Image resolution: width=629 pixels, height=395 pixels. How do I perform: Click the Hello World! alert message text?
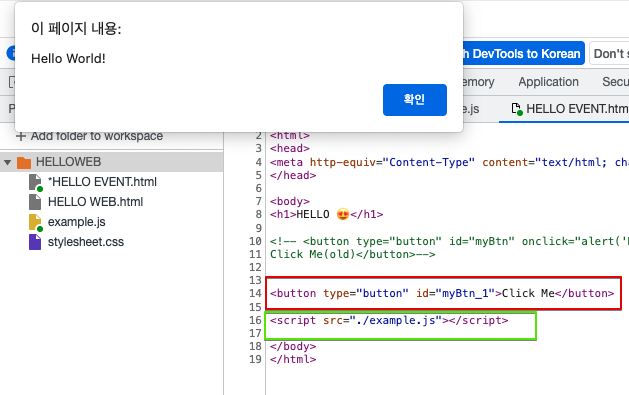(69, 59)
